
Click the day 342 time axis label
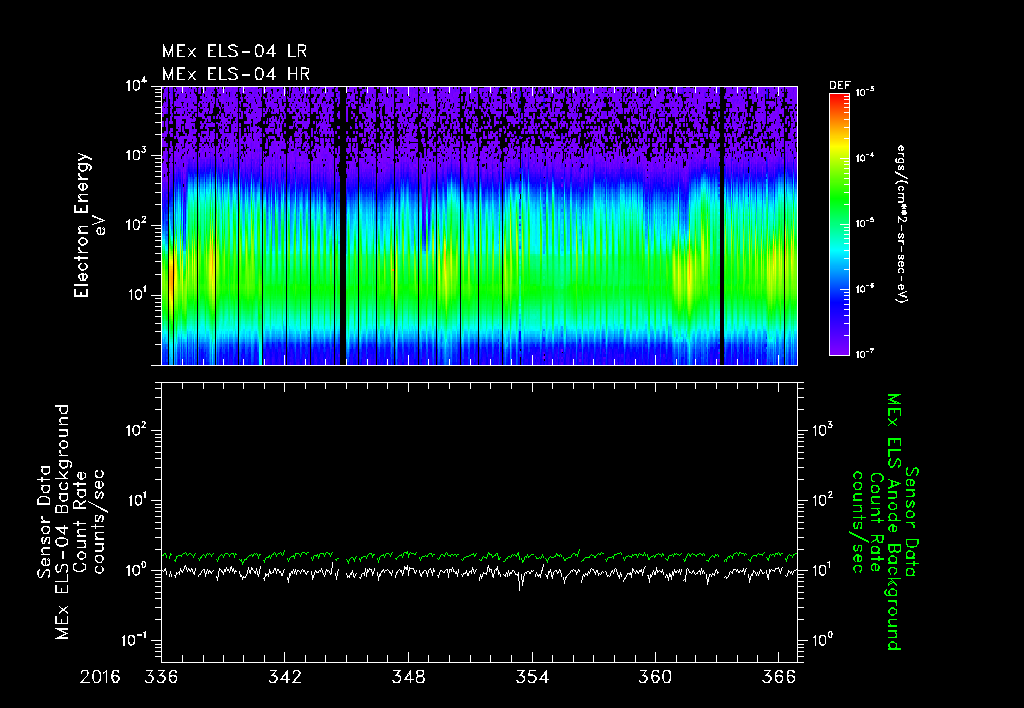pyautogui.click(x=285, y=677)
